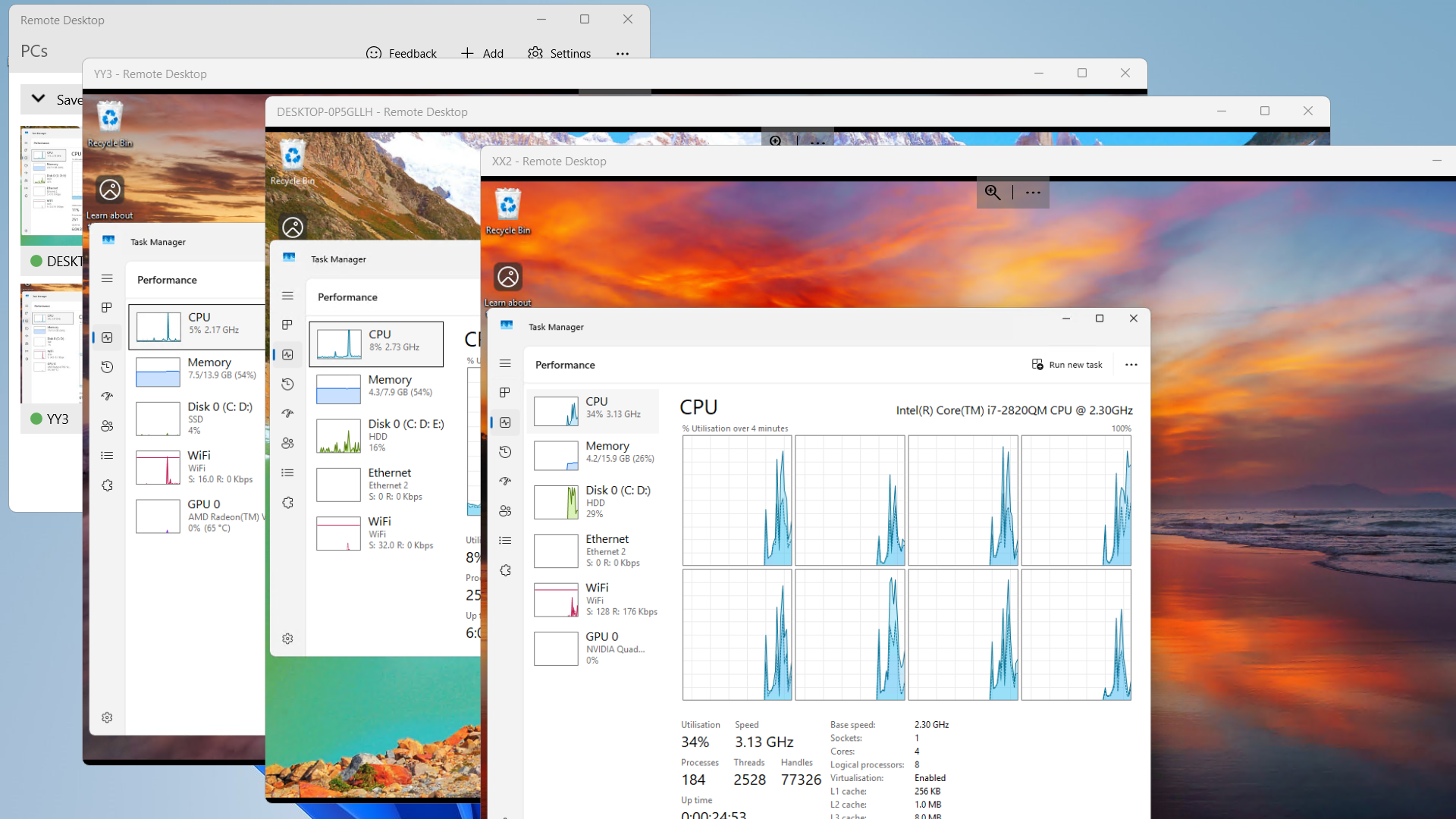Open Startup apps icon in XX2 Task Manager
The width and height of the screenshot is (1456, 819).
505,482
